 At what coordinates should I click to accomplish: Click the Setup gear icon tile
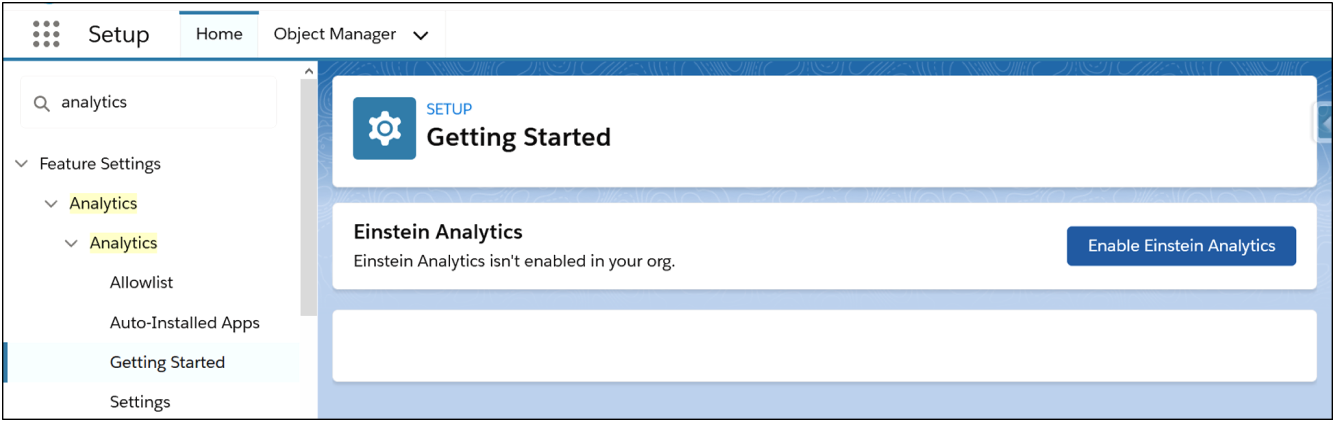pos(384,128)
